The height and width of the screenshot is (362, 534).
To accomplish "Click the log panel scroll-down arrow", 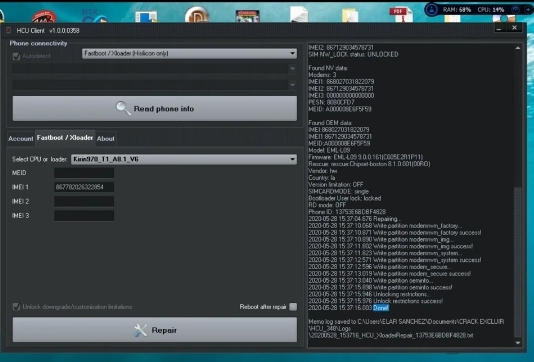I will click(x=518, y=343).
